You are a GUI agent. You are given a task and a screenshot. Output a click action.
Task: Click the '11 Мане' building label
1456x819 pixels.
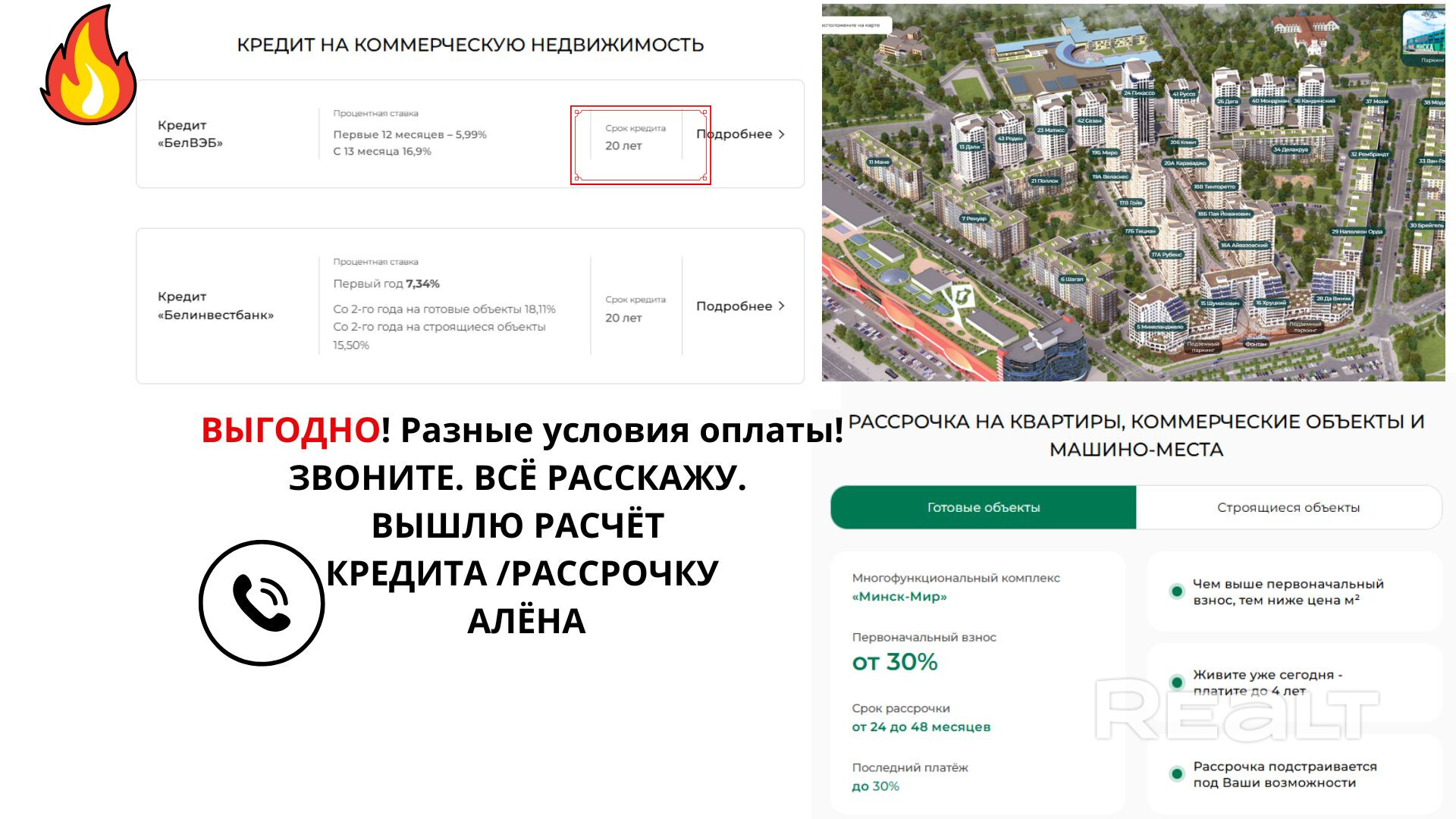click(879, 162)
